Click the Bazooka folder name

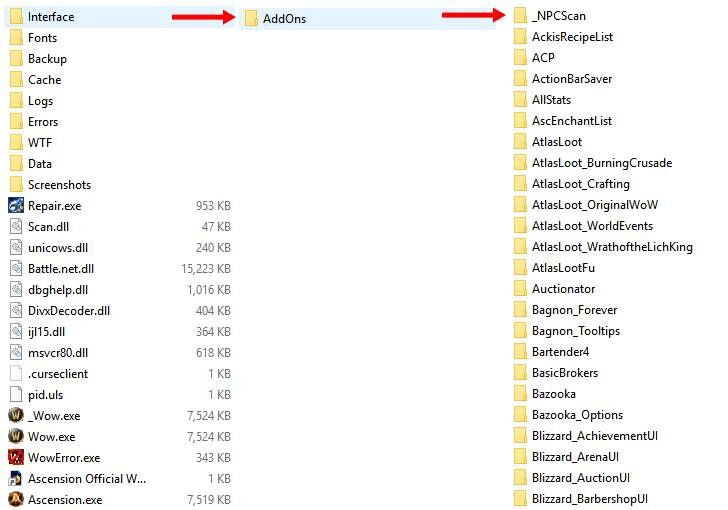[x=553, y=393]
